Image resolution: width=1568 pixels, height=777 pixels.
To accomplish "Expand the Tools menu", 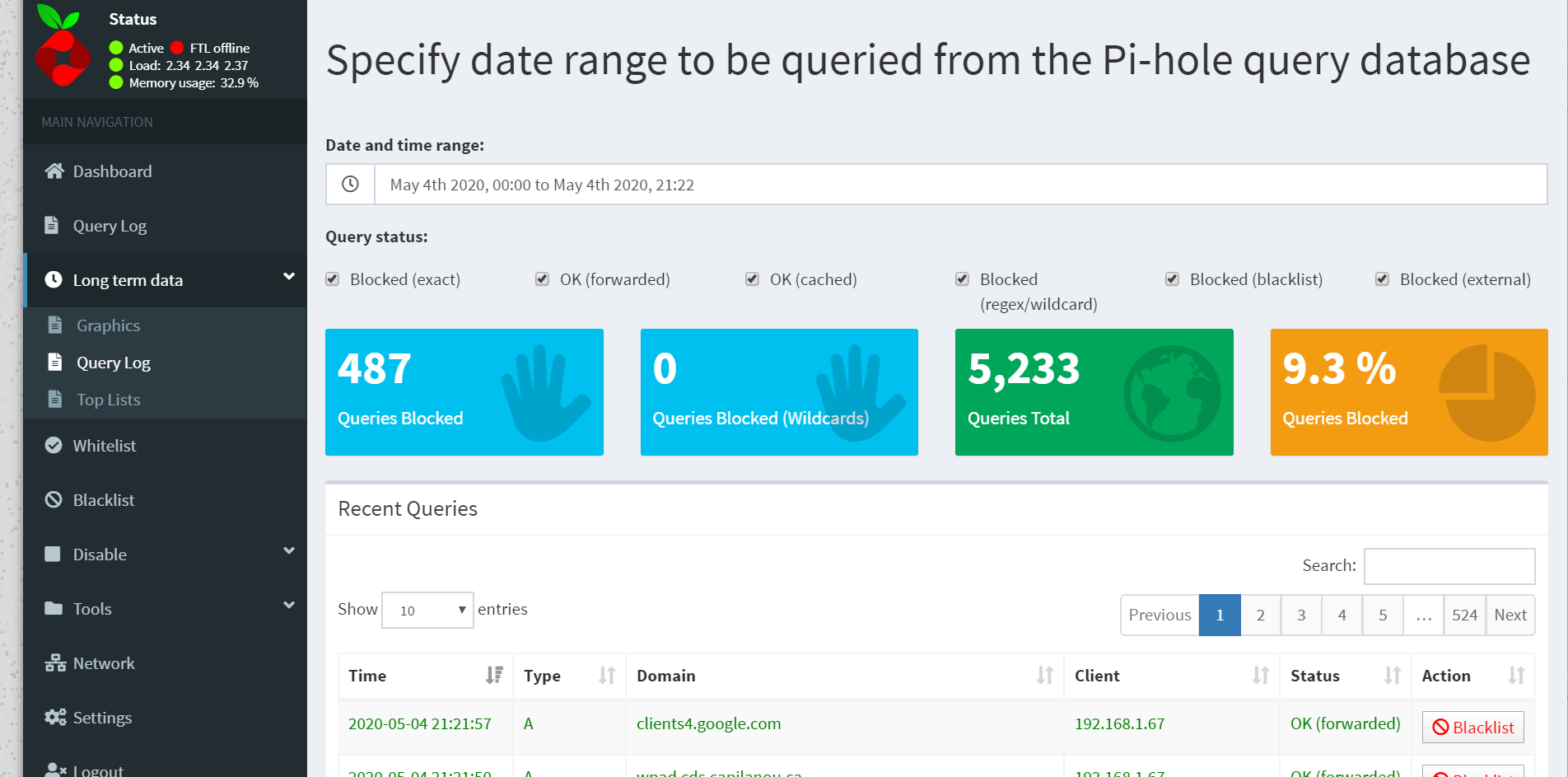I will pos(287,604).
